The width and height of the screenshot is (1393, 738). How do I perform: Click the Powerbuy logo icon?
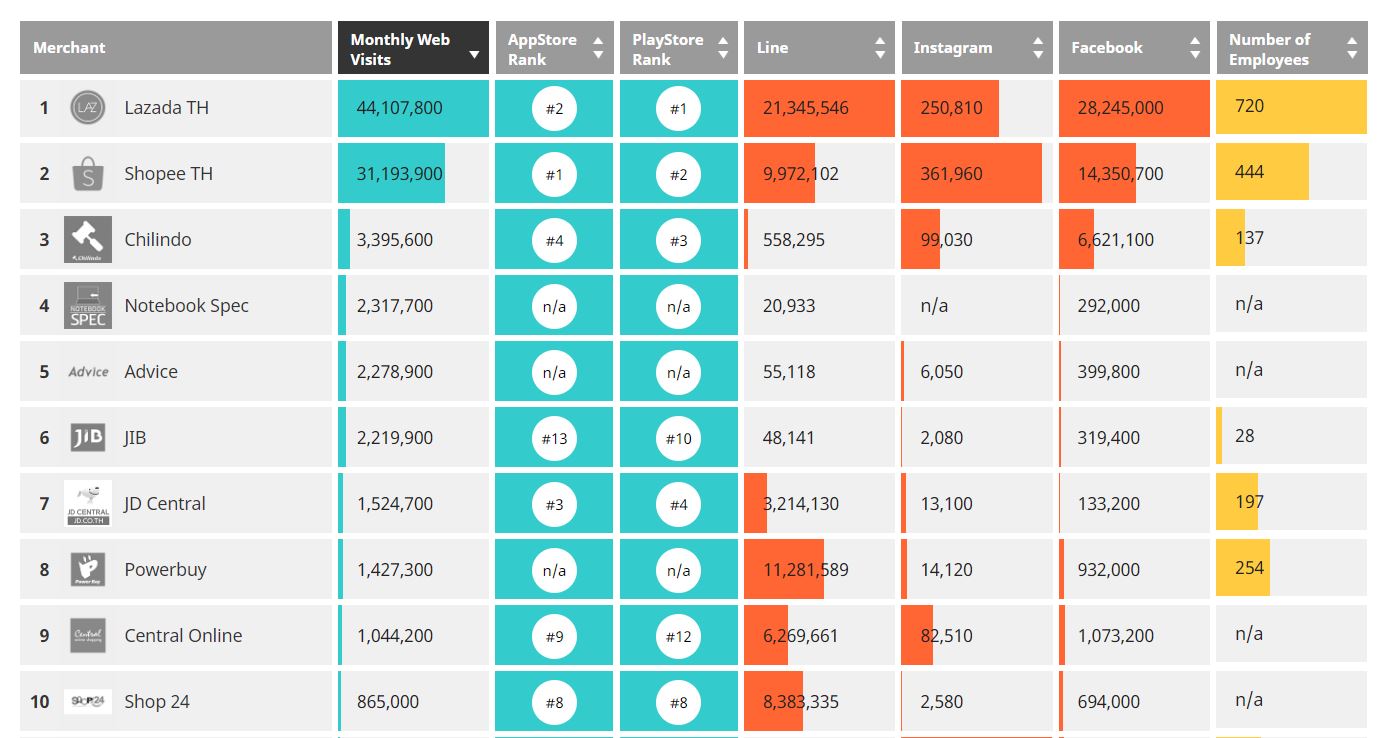(x=88, y=570)
